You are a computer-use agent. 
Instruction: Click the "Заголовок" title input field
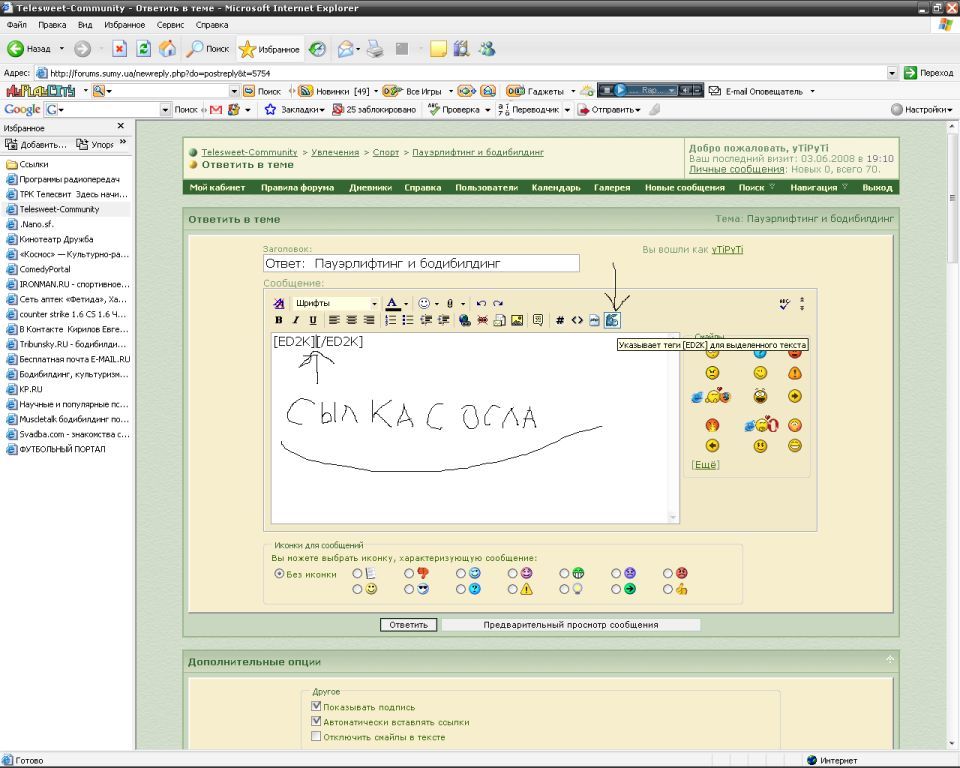tap(421, 264)
